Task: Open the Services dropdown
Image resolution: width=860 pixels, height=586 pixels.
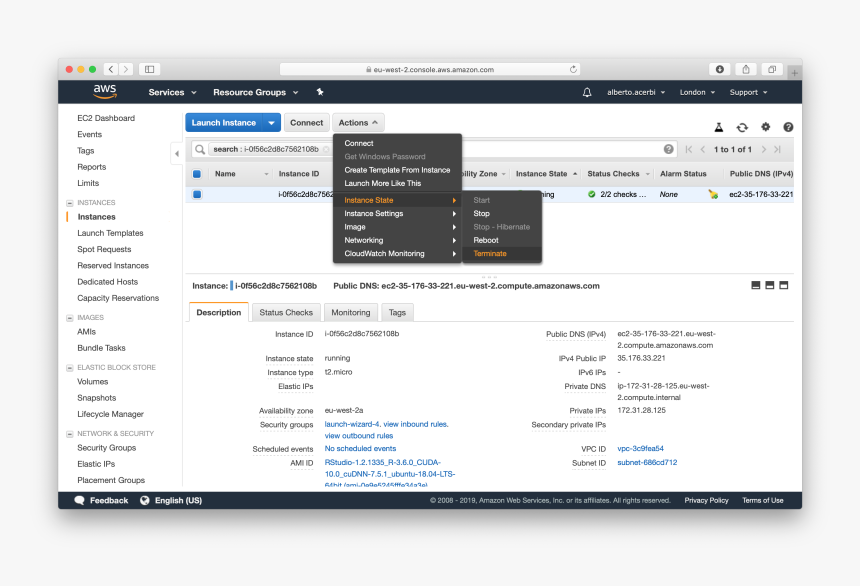Action: [171, 92]
